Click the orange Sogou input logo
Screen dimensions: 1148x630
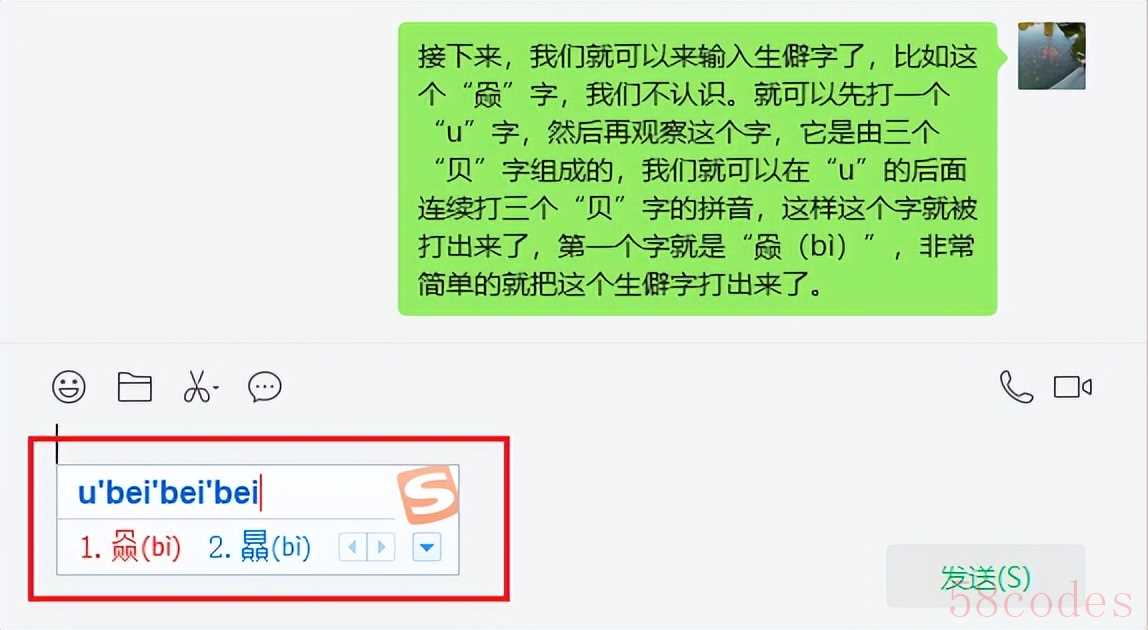click(x=428, y=494)
